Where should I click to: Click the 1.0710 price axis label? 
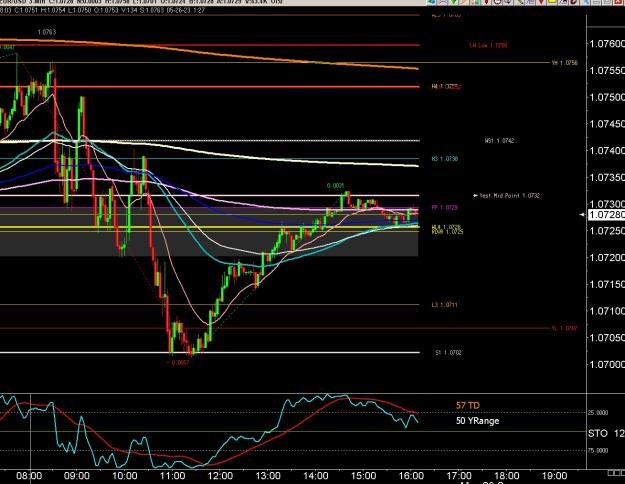[x=607, y=311]
